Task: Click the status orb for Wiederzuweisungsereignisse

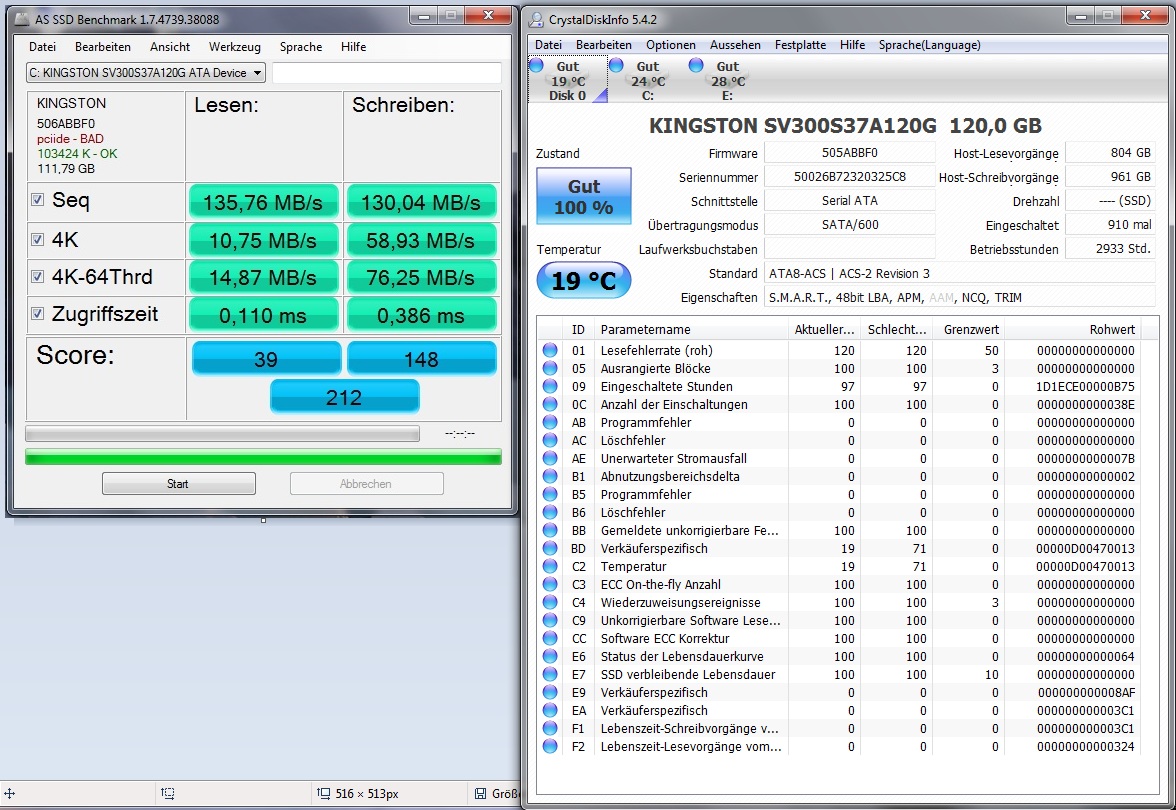Action: pos(550,602)
